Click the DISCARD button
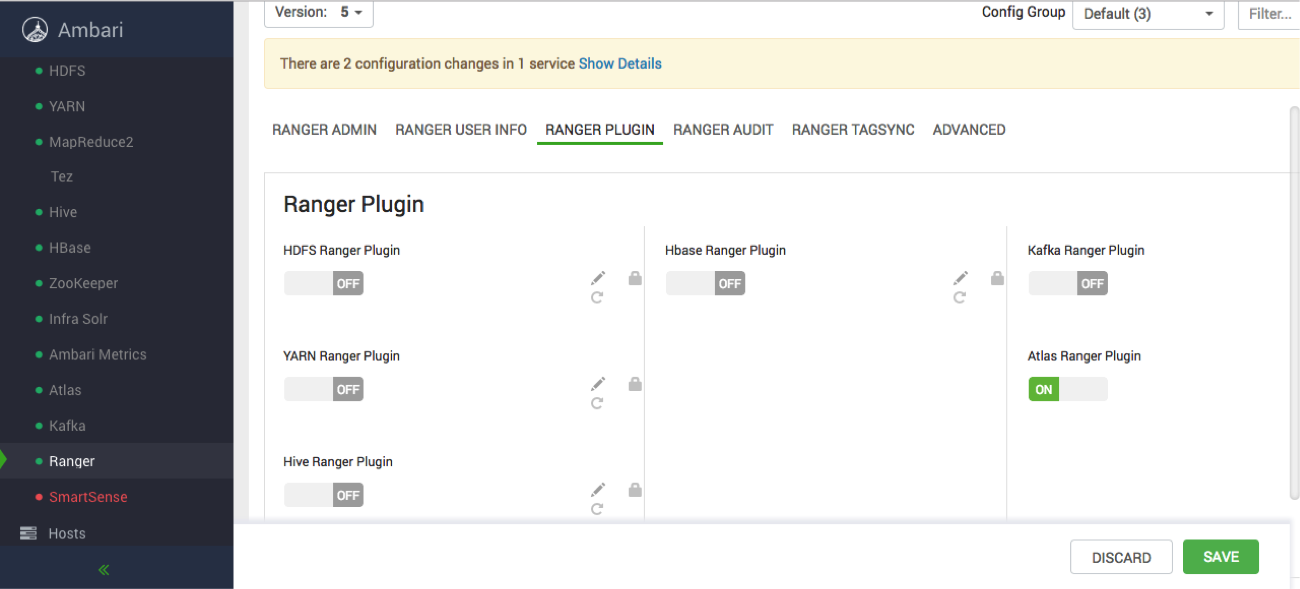 (x=1121, y=557)
